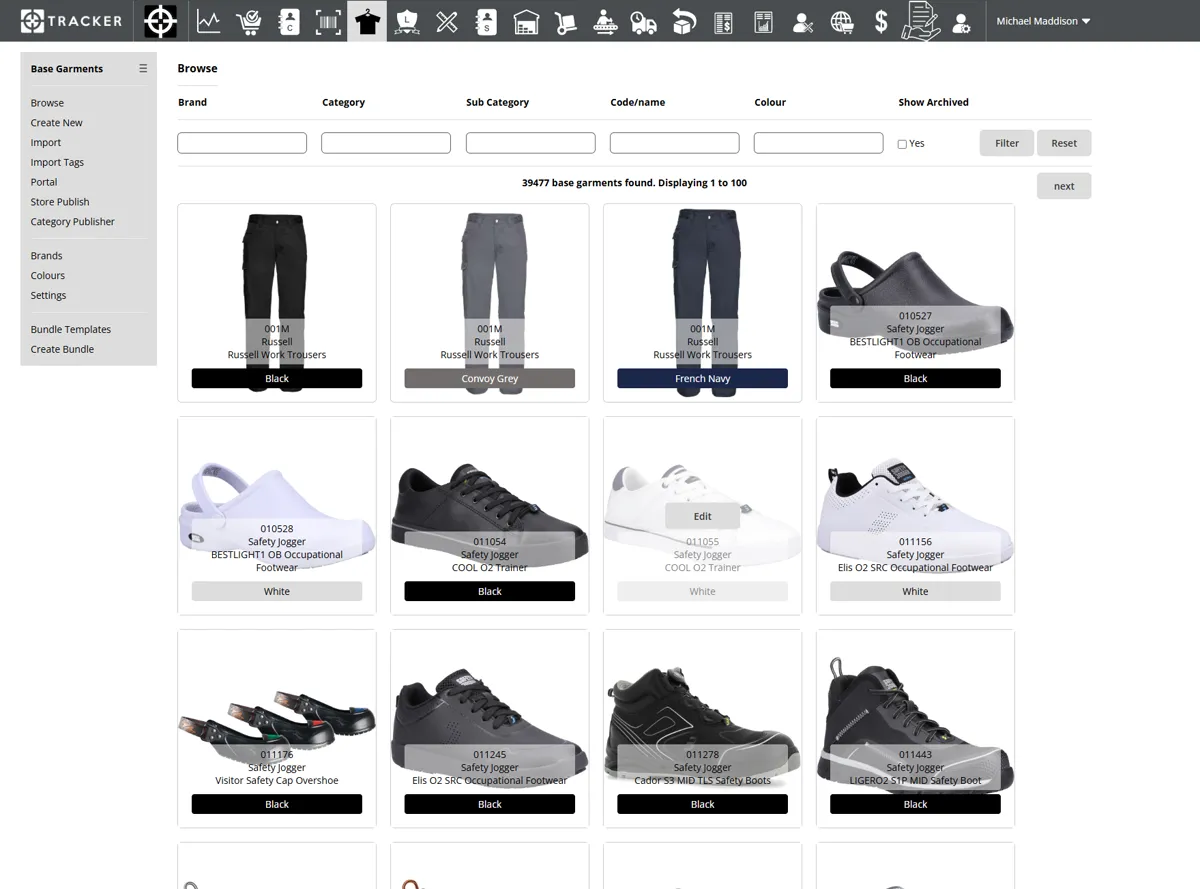Select Convoy Grey swatch on Russell trousers
The width and height of the screenshot is (1200, 889).
click(x=490, y=379)
